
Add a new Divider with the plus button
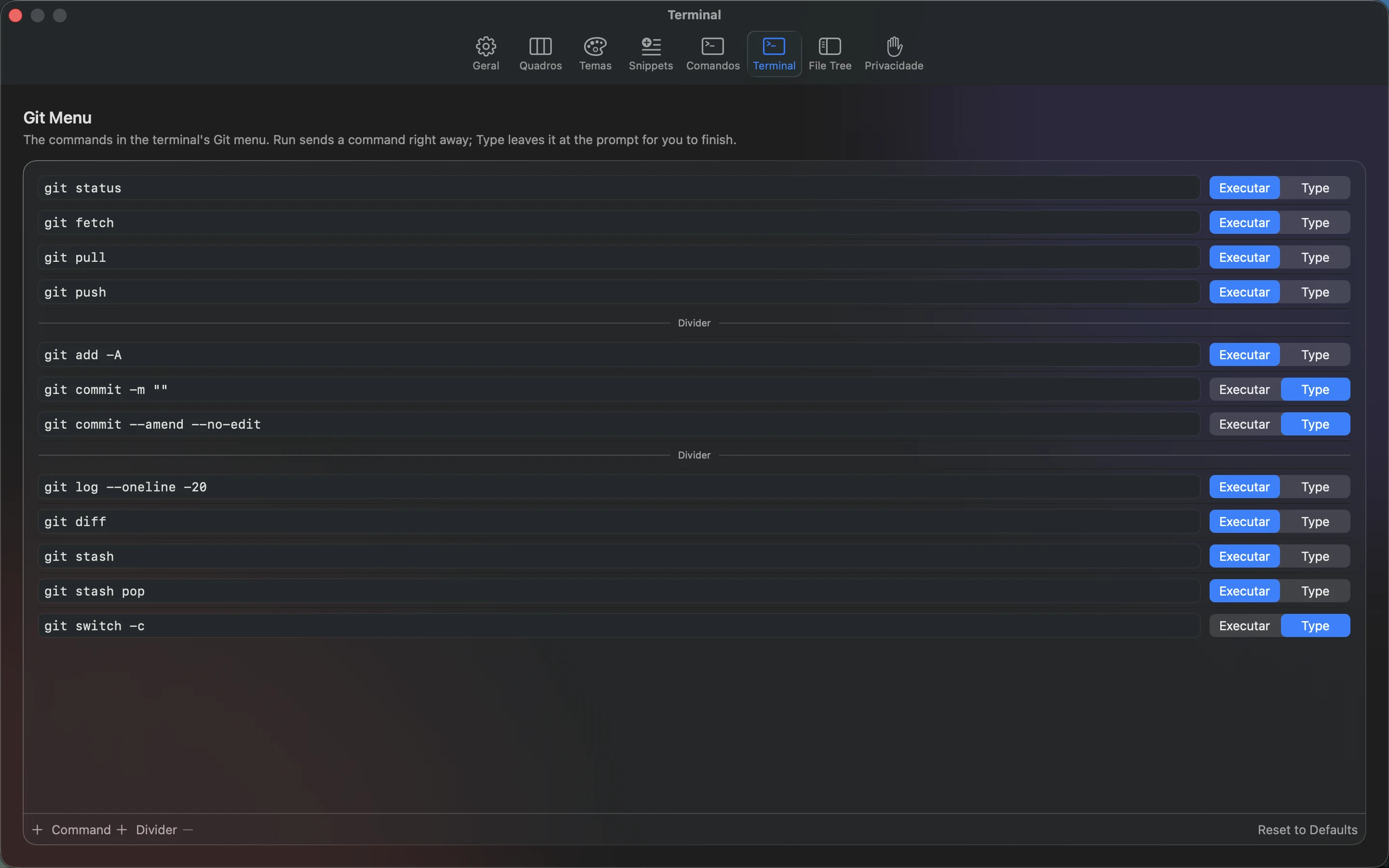[x=147, y=829]
